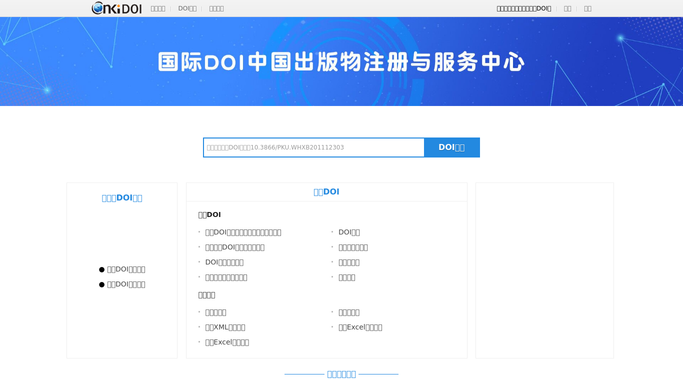Open the third menu item in header navigation
Image resolution: width=683 pixels, height=384 pixels.
coord(216,9)
